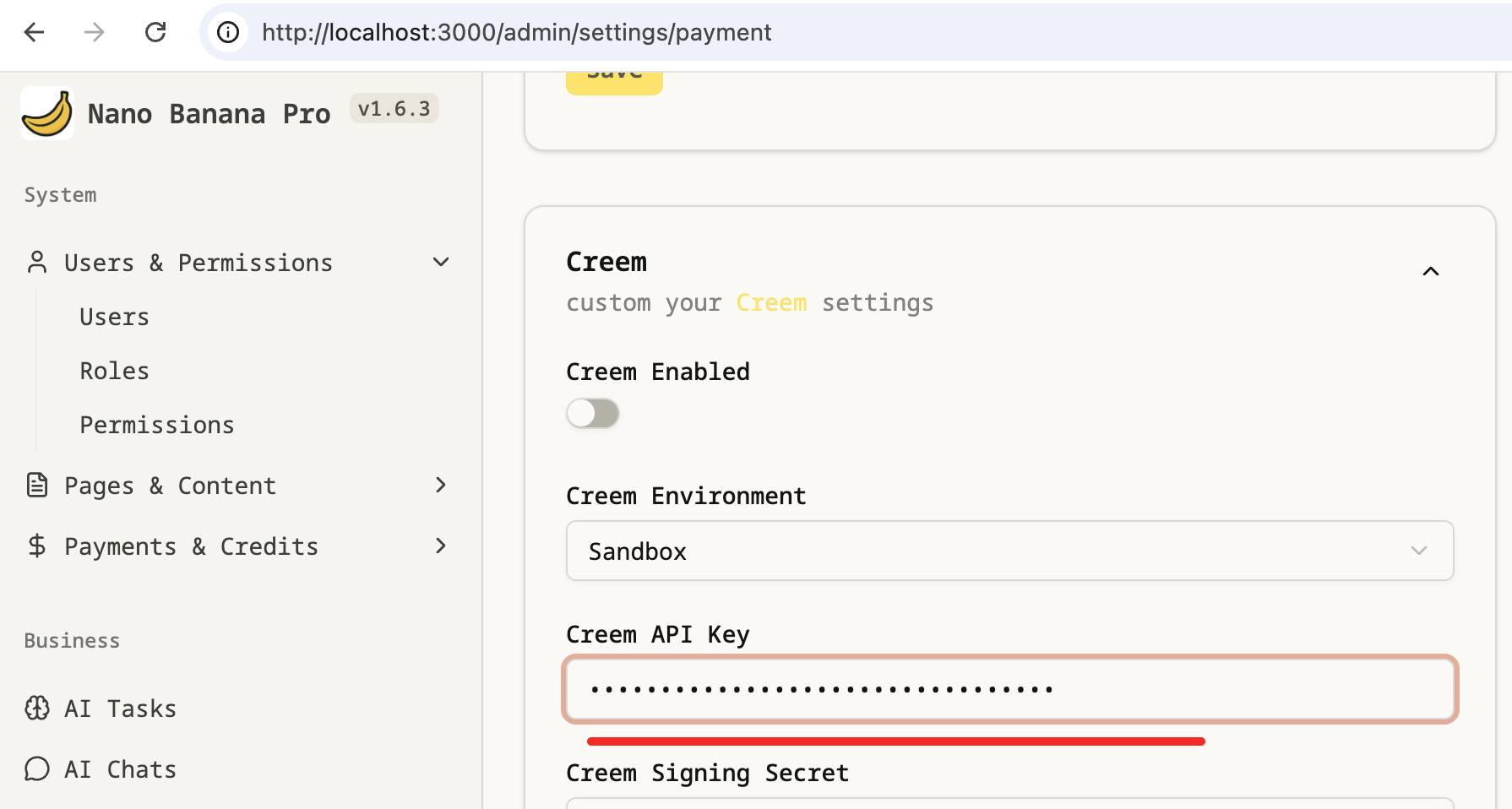This screenshot has width=1512, height=809.
Task: Click the Pages & Content document icon
Action: (37, 486)
